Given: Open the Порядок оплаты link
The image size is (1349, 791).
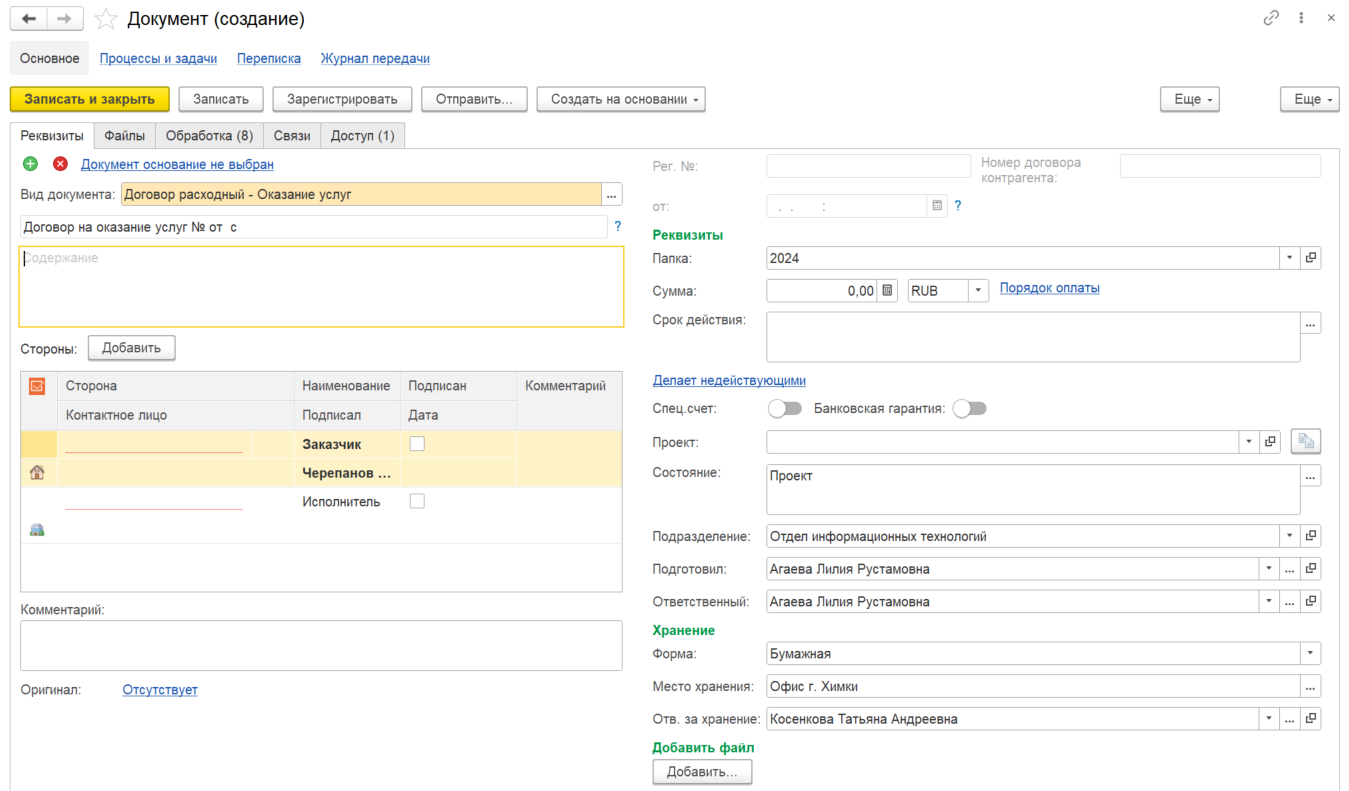Looking at the screenshot, I should [x=1050, y=288].
